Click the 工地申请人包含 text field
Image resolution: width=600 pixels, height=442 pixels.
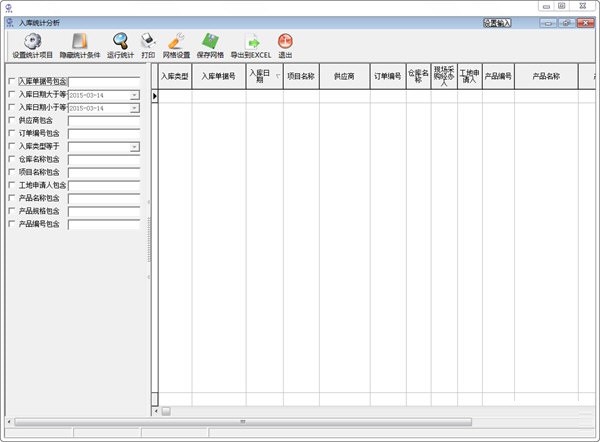pos(104,186)
